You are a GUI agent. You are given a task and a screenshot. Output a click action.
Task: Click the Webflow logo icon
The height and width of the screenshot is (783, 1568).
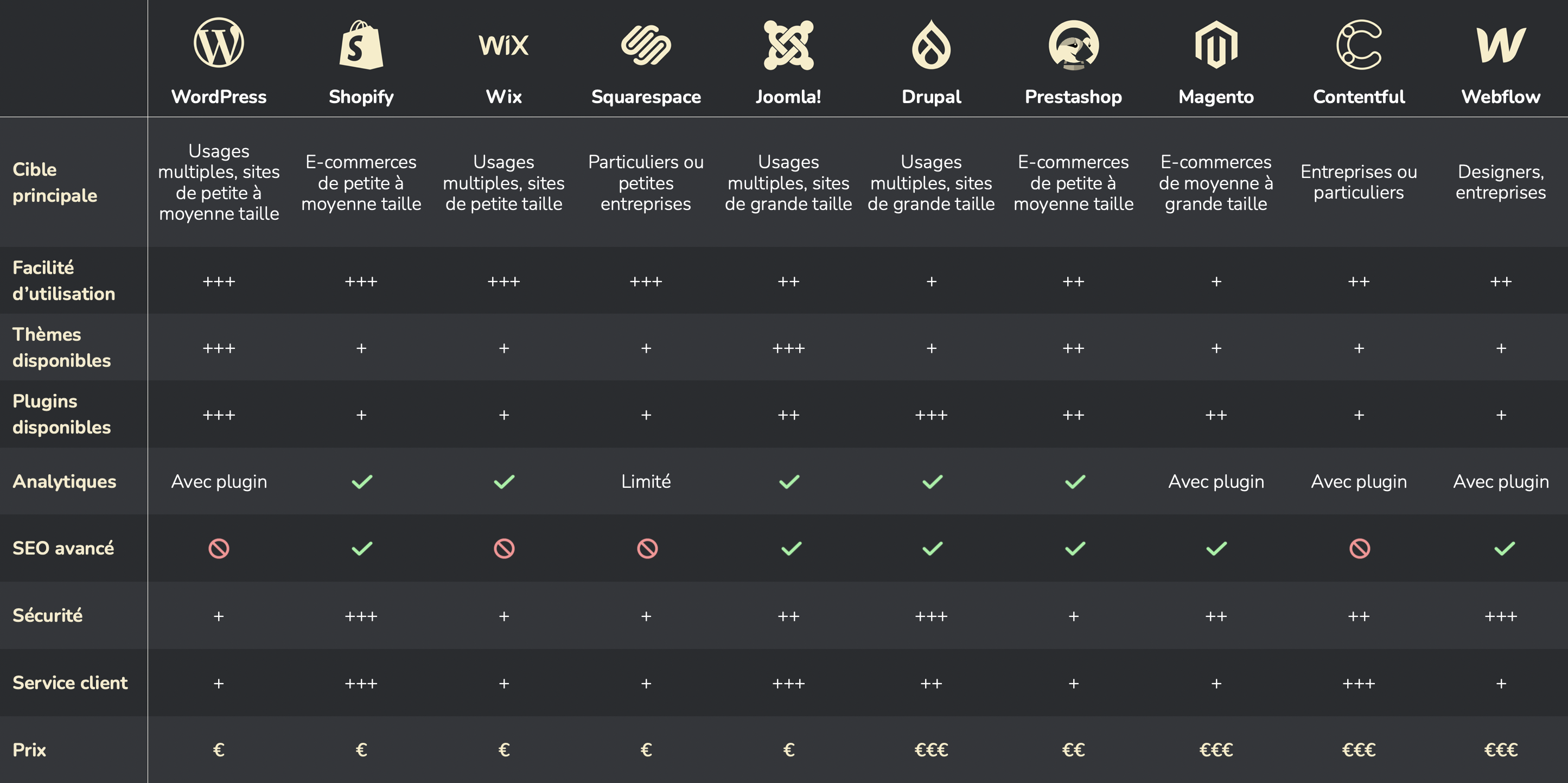click(1501, 44)
